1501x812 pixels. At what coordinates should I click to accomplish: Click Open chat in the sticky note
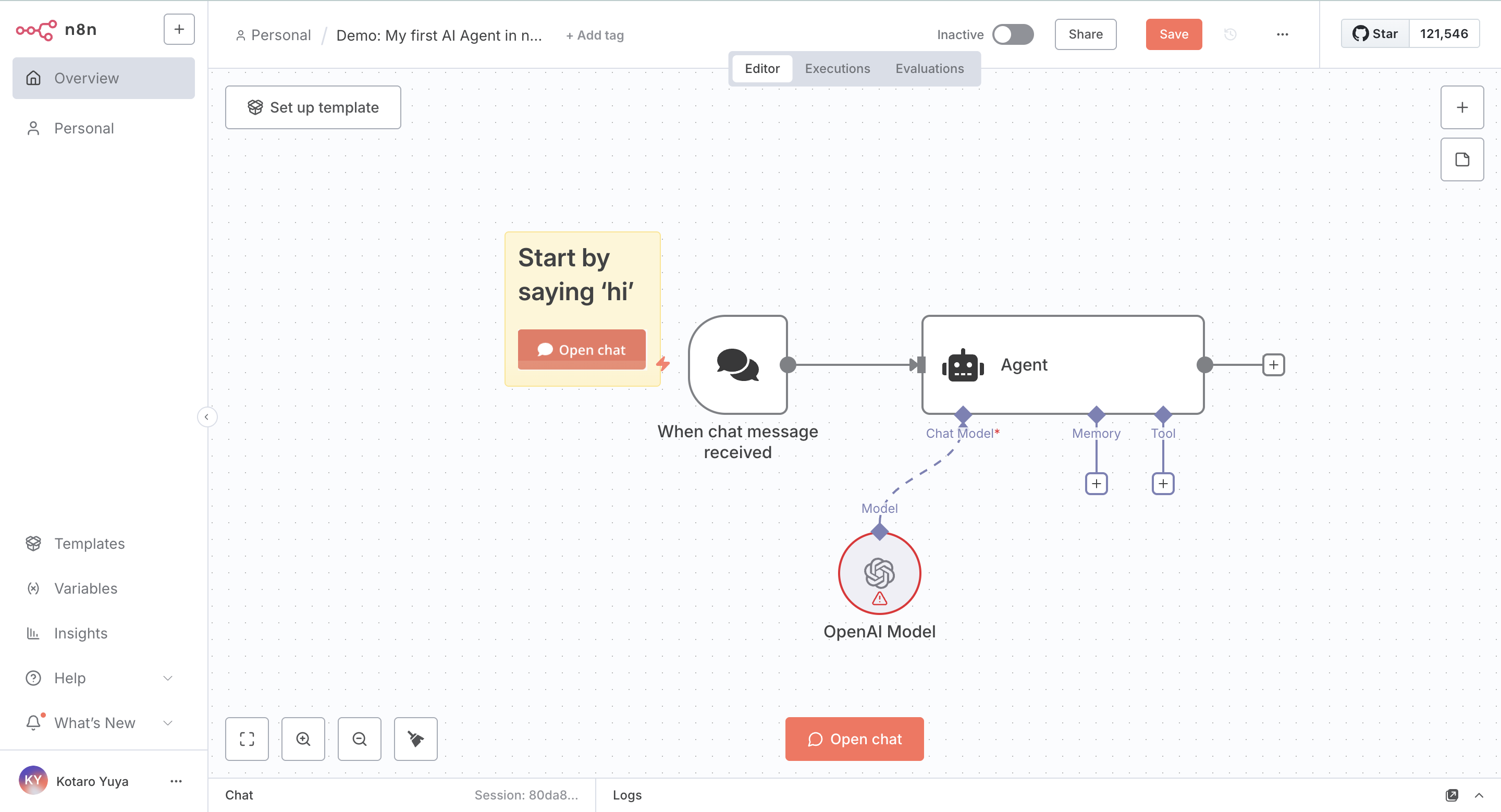582,350
